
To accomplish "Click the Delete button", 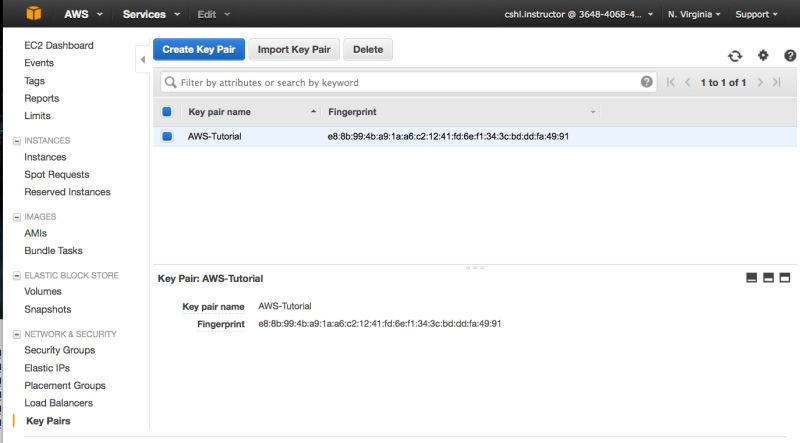I will point(368,50).
